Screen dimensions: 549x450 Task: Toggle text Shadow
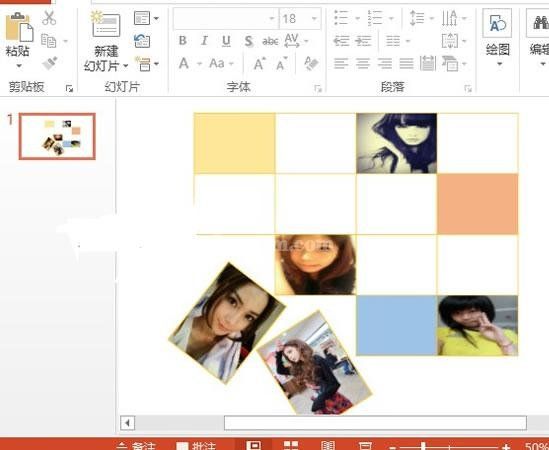[249, 41]
